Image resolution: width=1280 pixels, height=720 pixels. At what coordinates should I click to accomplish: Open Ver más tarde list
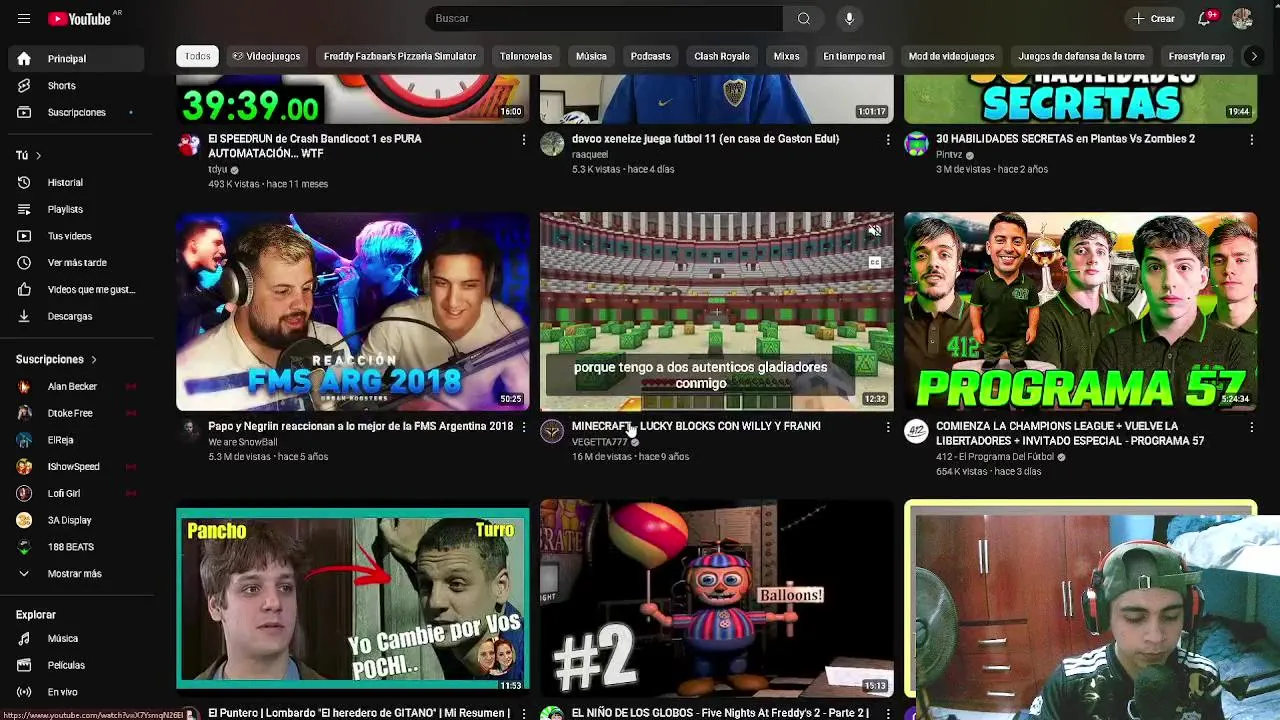(76, 262)
